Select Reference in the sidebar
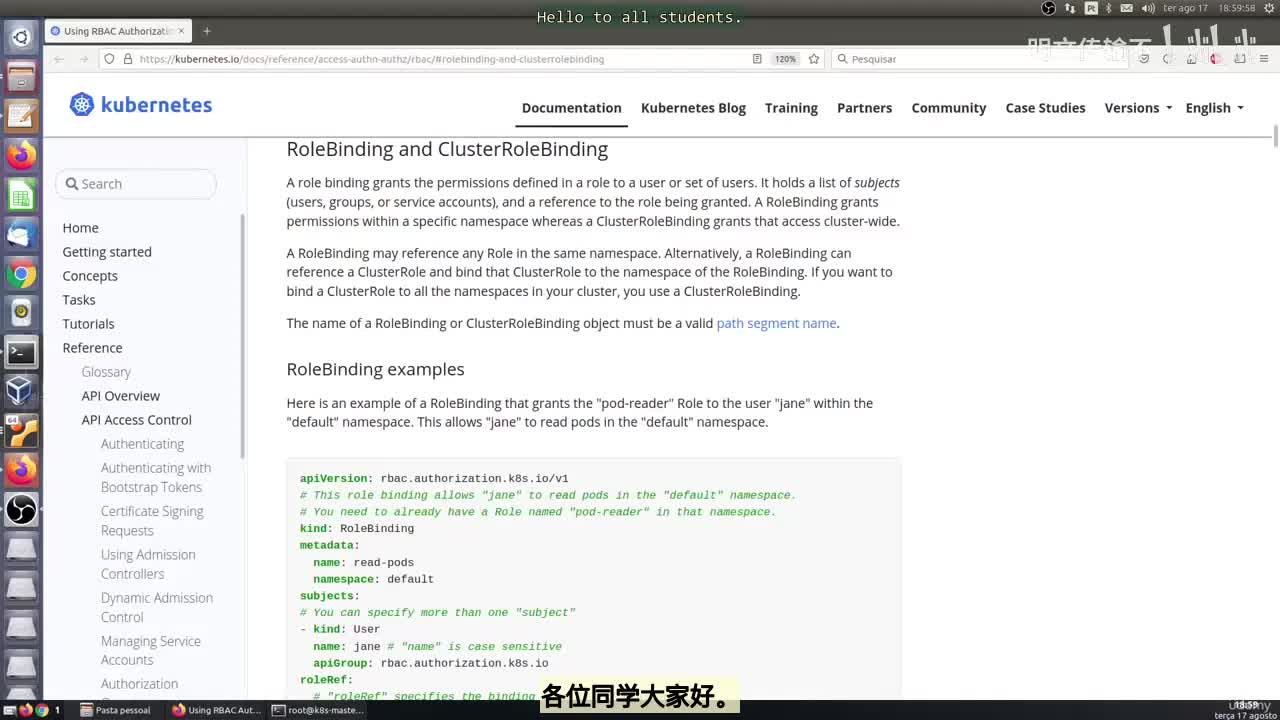1280x720 pixels. click(92, 348)
